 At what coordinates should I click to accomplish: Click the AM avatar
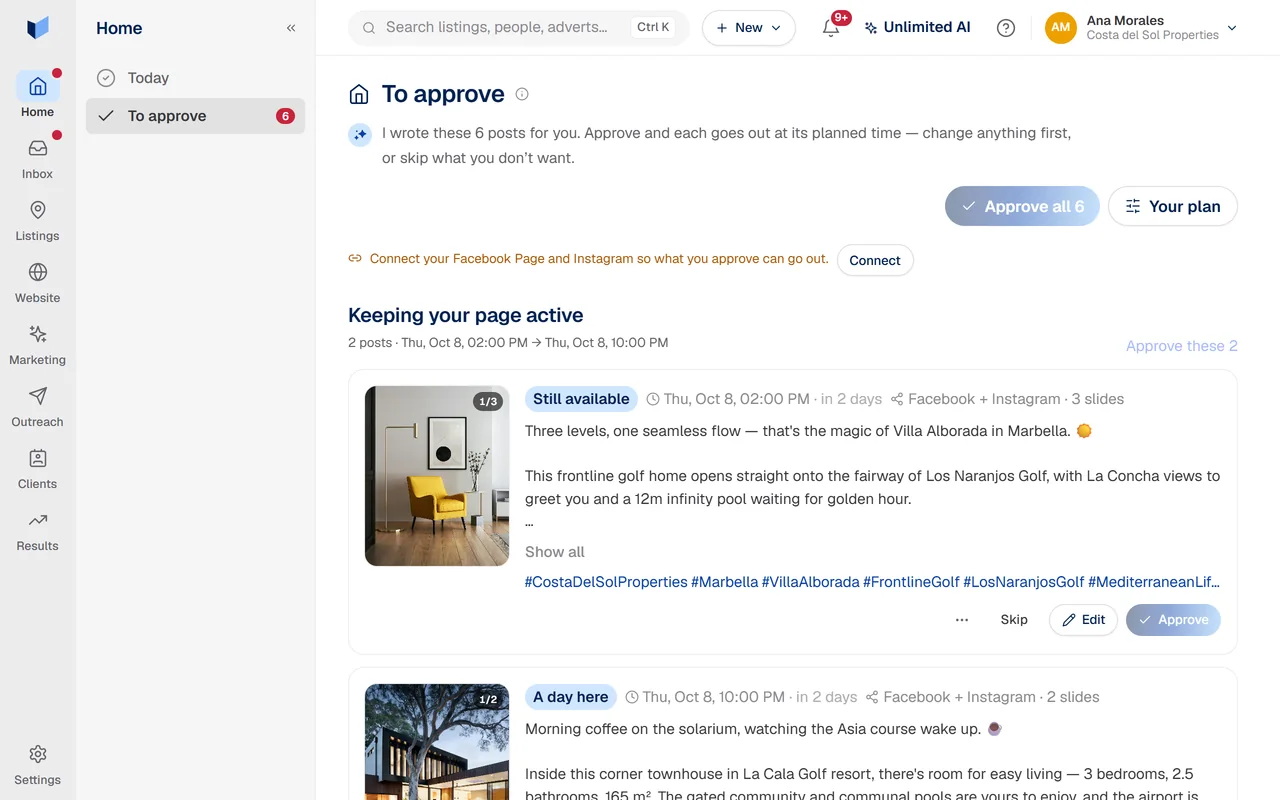pos(1061,28)
